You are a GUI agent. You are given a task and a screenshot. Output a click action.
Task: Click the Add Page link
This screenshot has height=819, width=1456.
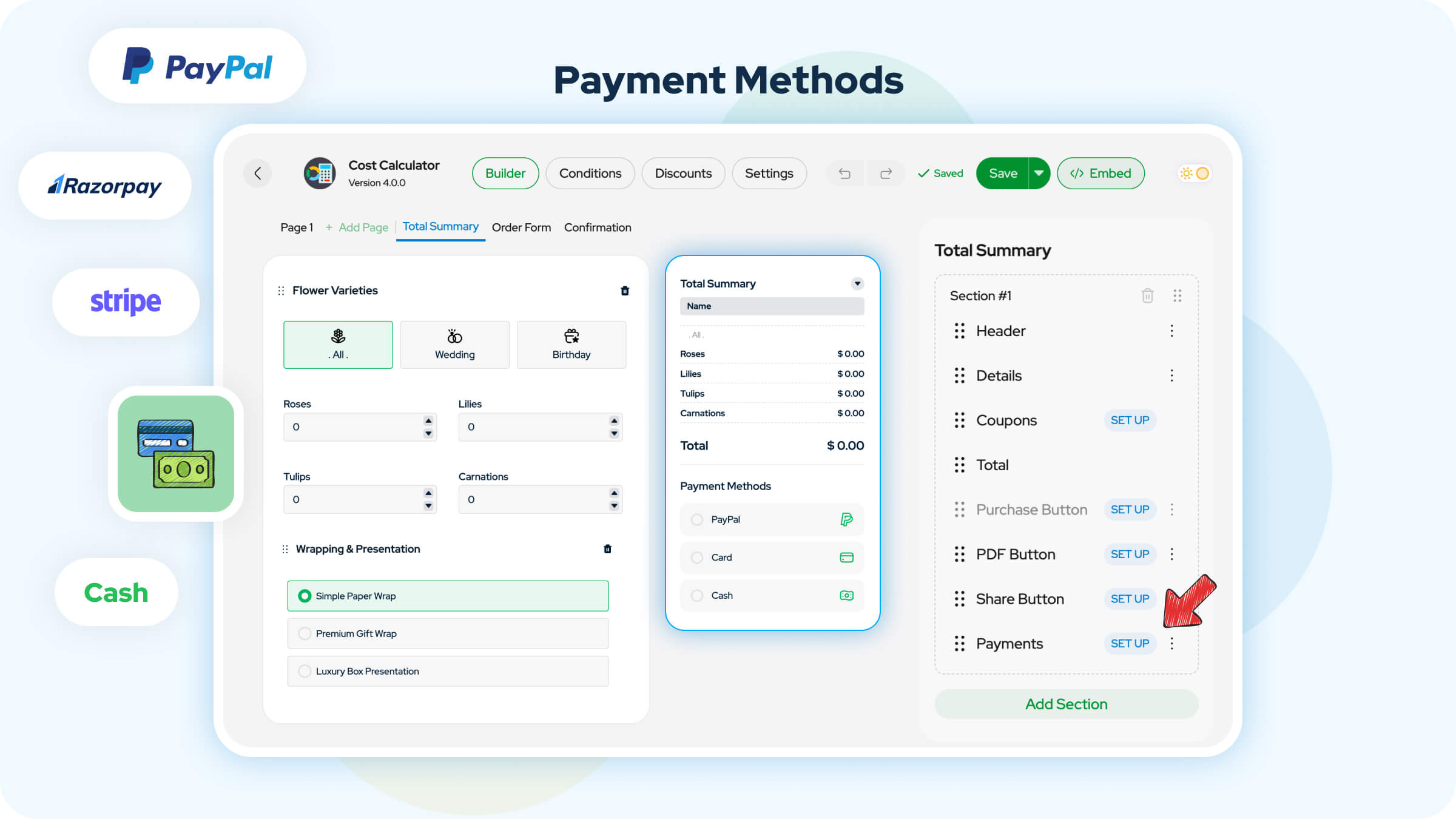(357, 227)
